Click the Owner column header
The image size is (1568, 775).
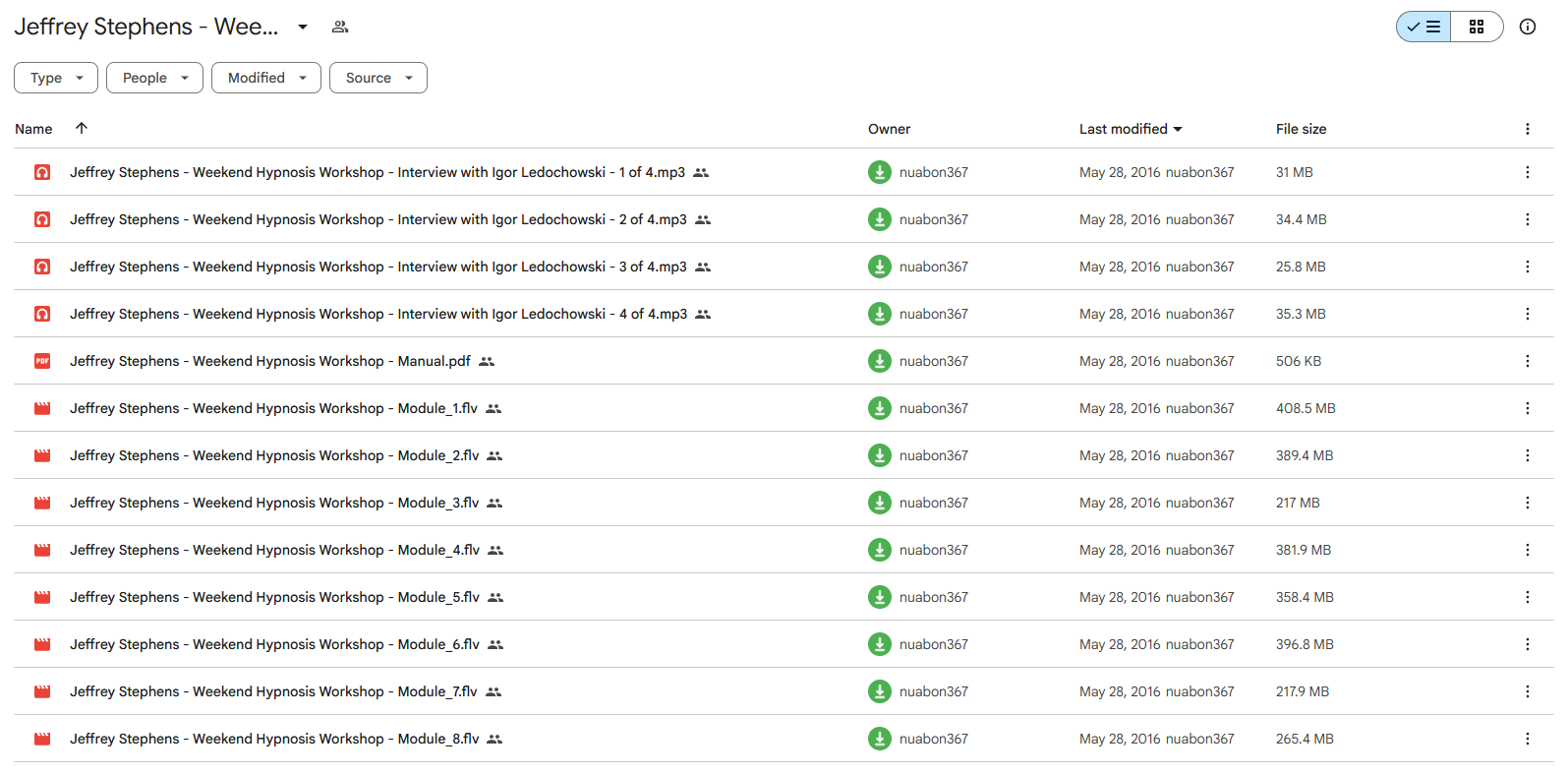[889, 129]
